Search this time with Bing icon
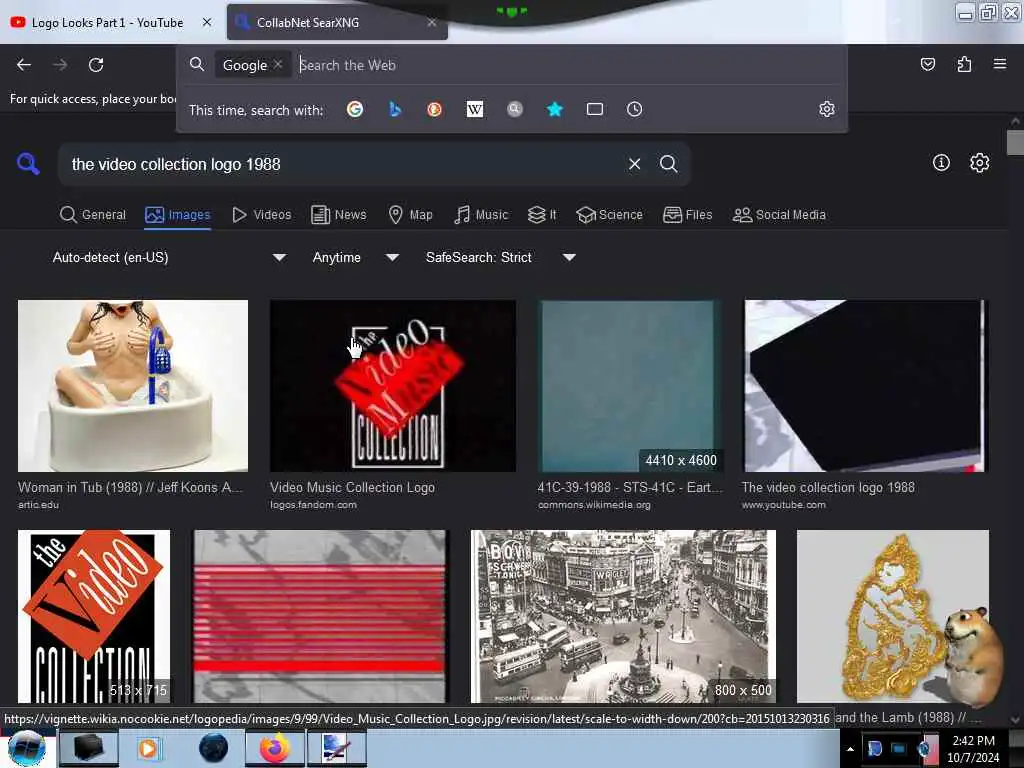The width and height of the screenshot is (1024, 768). (394, 109)
